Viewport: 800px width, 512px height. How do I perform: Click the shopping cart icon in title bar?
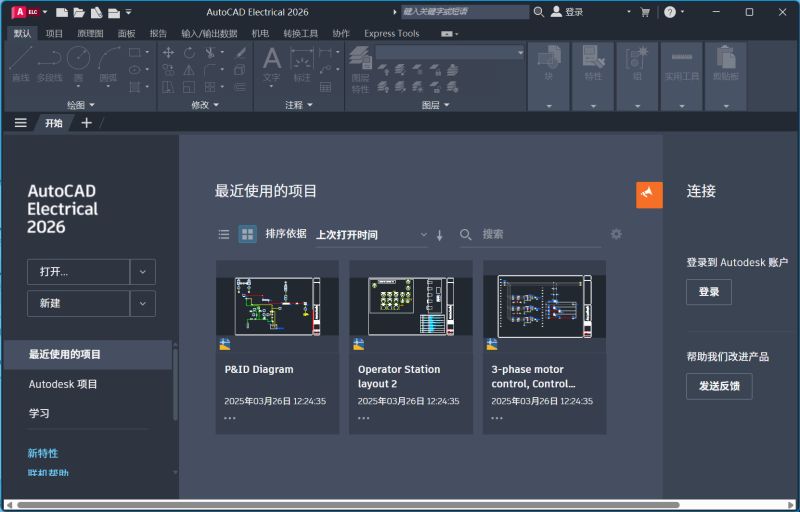coord(645,12)
